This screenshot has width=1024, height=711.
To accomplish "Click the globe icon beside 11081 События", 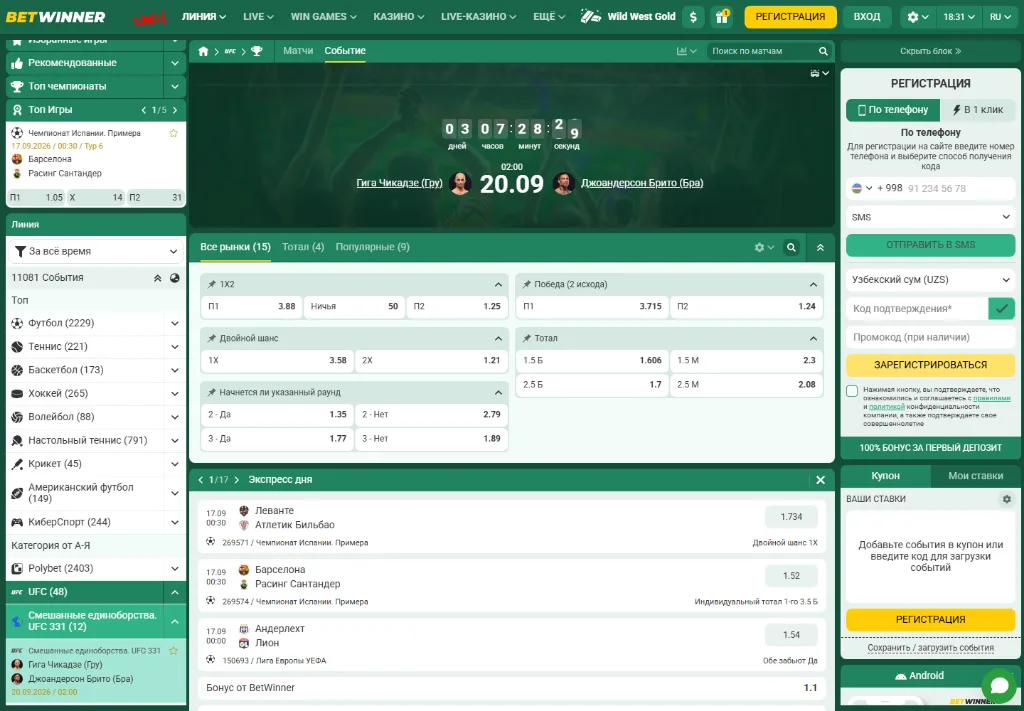I will click(x=174, y=277).
